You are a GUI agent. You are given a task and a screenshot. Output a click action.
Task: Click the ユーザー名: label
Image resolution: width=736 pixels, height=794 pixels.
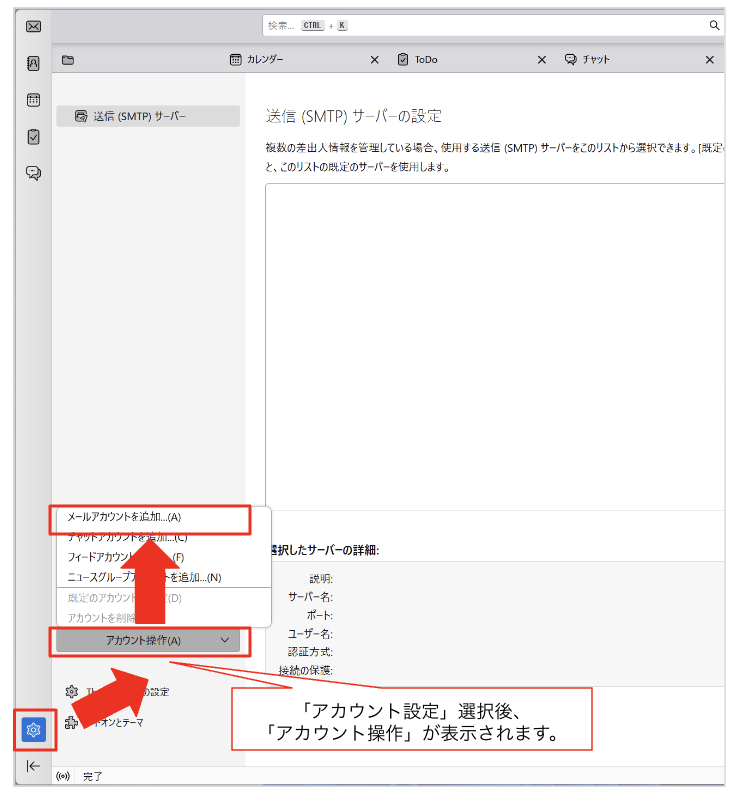pyautogui.click(x=310, y=633)
